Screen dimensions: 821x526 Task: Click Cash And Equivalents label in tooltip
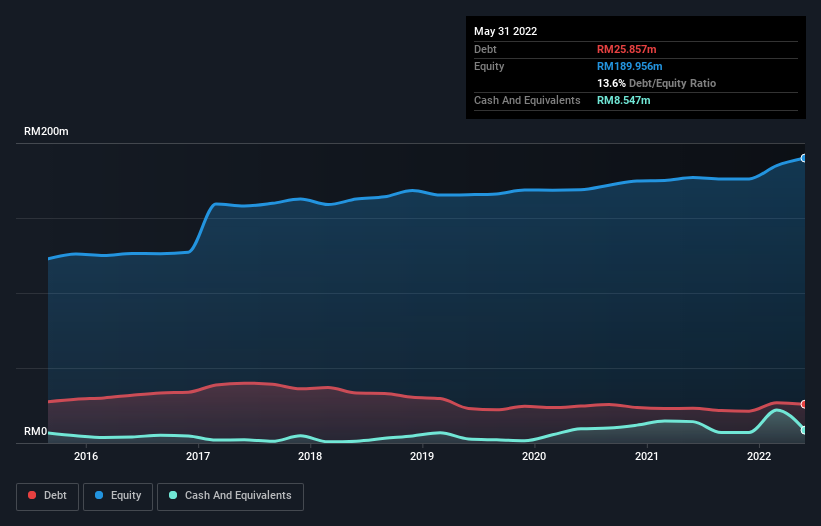[527, 100]
